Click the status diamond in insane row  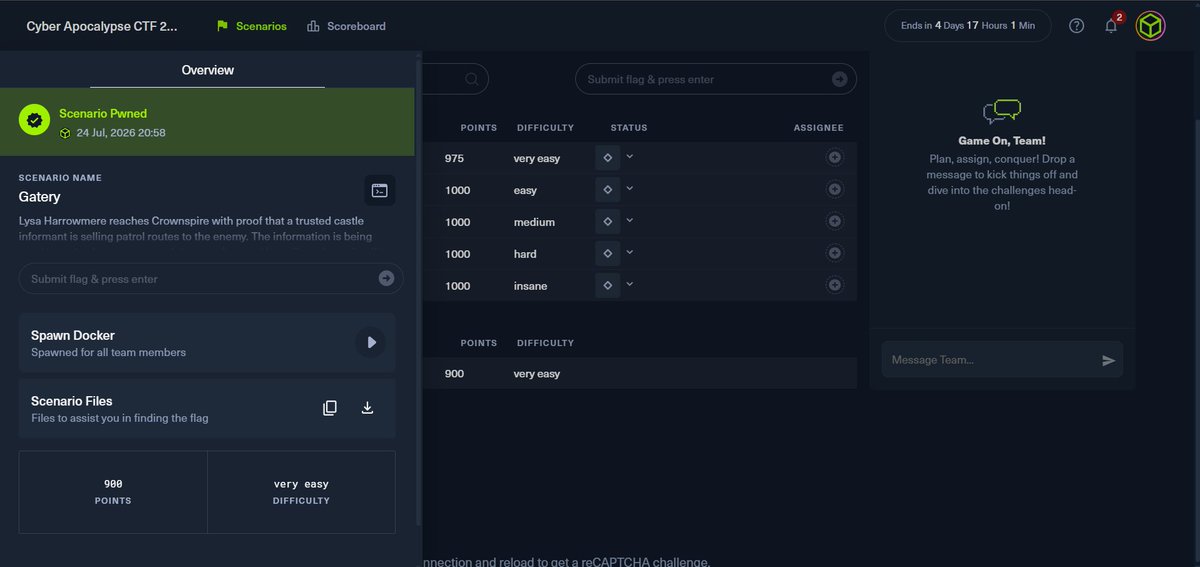coord(607,286)
